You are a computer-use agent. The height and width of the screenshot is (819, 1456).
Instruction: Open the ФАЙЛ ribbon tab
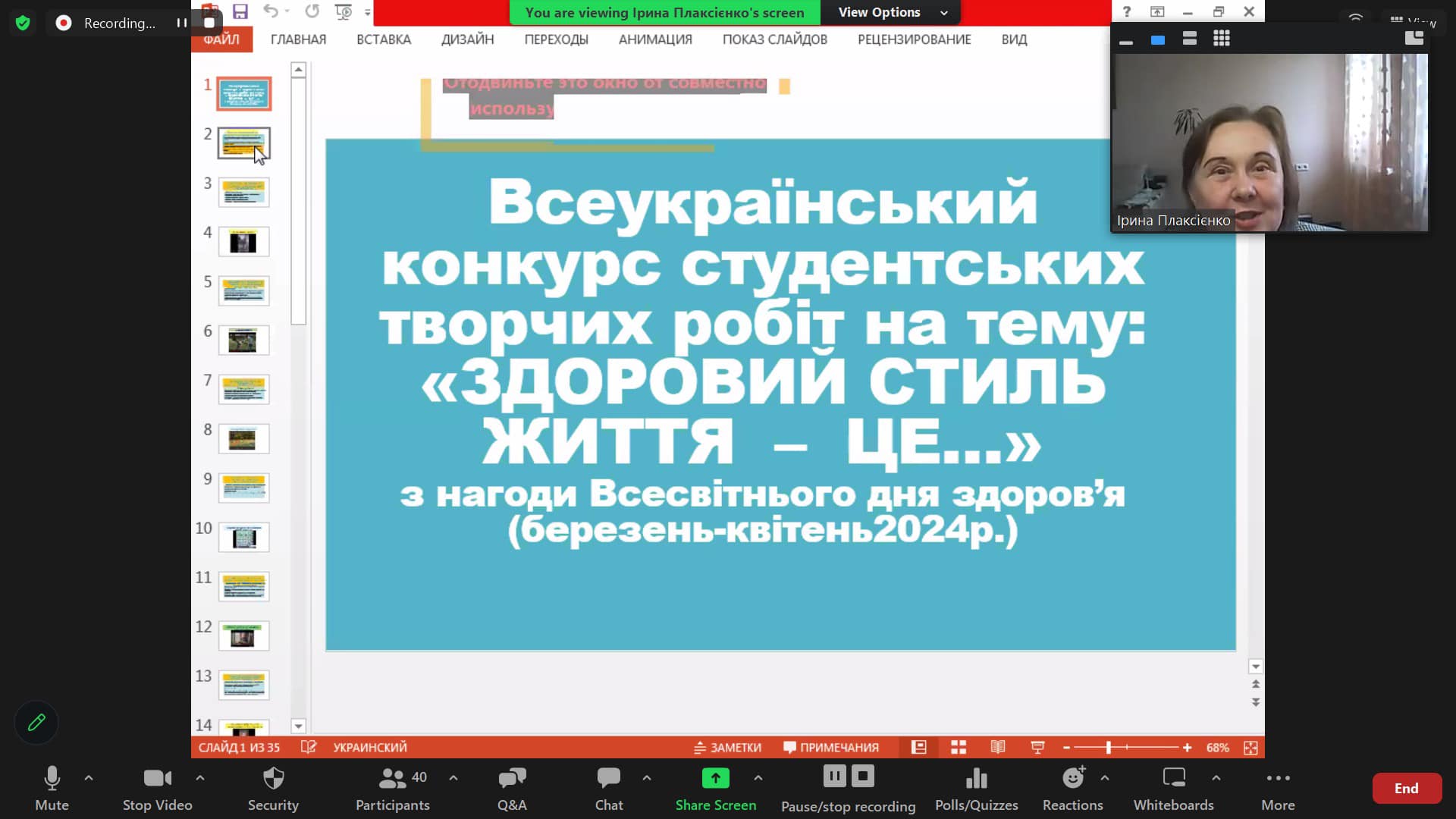[221, 39]
